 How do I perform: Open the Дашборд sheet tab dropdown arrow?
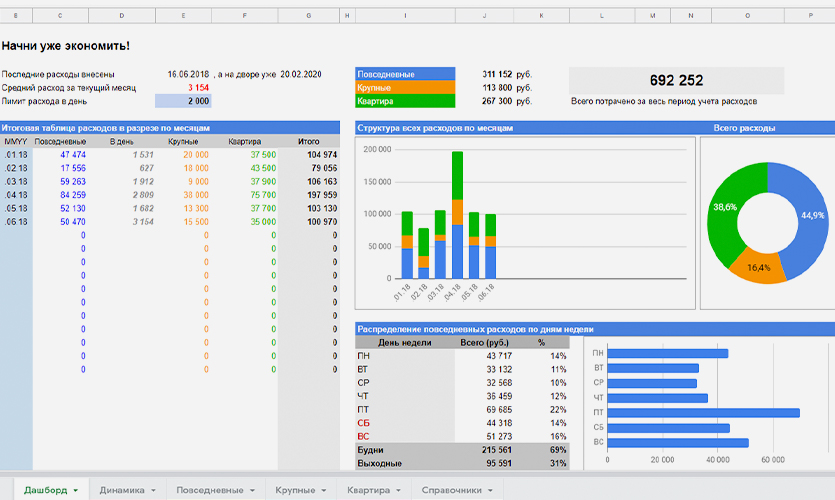coord(76,491)
